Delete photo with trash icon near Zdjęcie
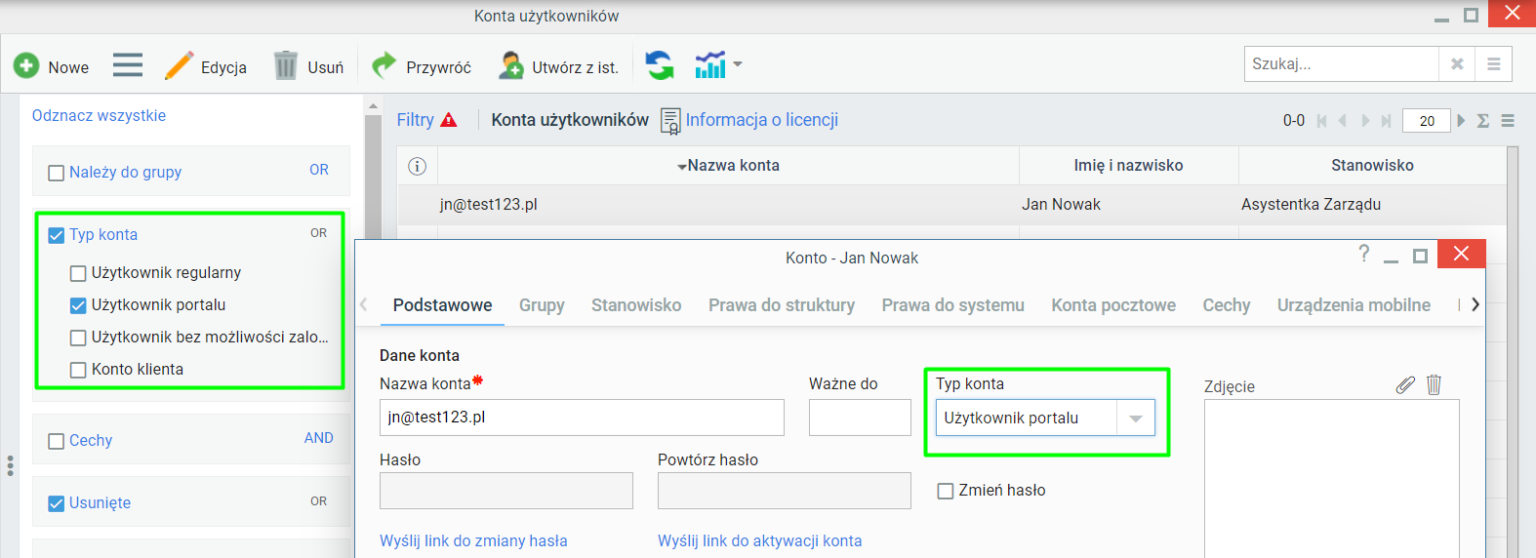1536x558 pixels. click(x=1434, y=385)
